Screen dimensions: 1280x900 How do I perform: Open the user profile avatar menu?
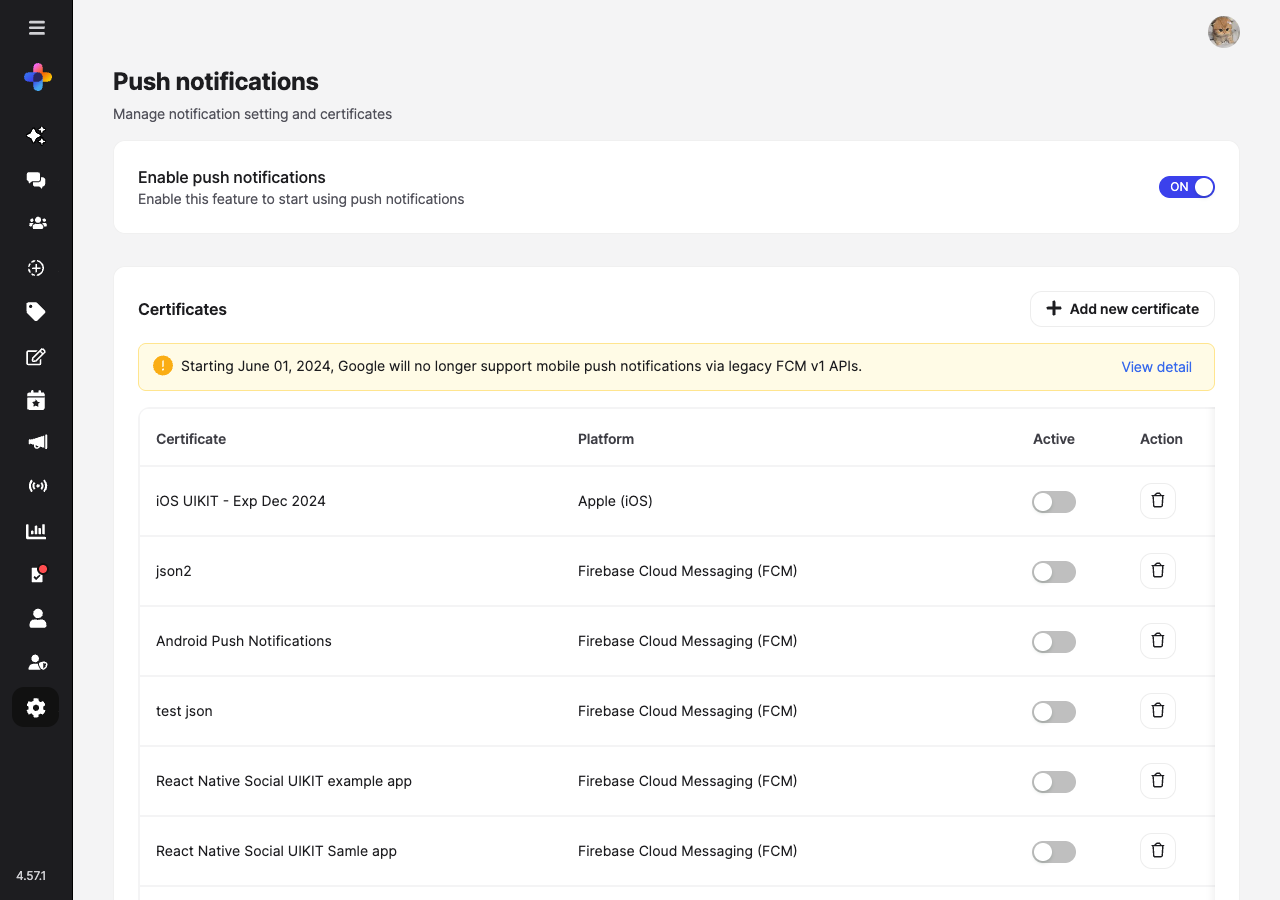click(x=1223, y=31)
